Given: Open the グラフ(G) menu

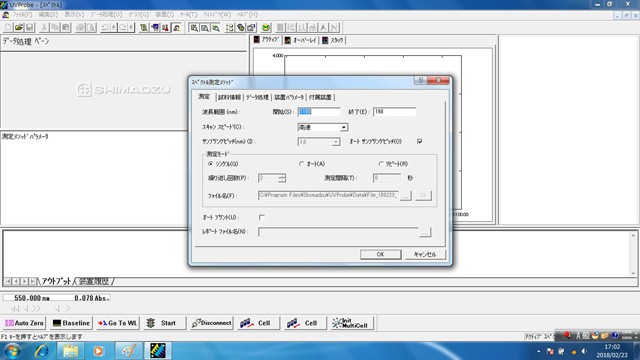Looking at the screenshot, I should click(138, 15).
